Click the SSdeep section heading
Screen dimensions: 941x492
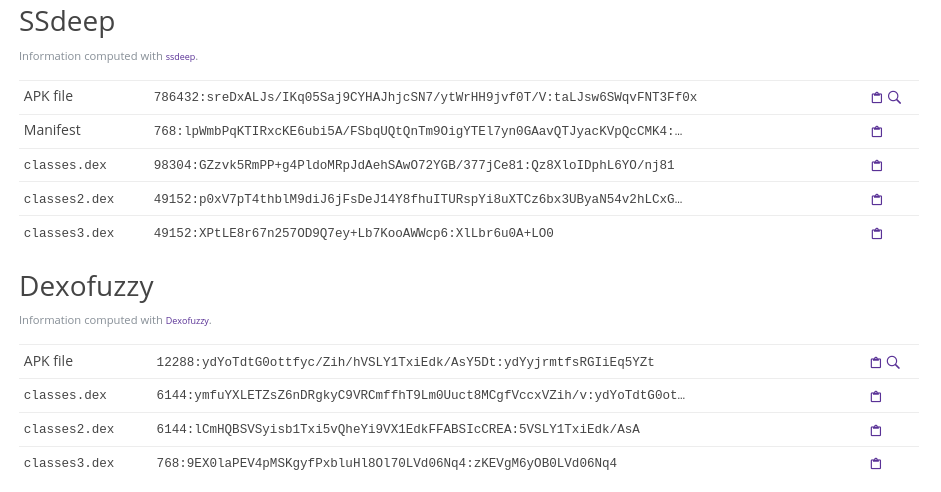(x=67, y=21)
